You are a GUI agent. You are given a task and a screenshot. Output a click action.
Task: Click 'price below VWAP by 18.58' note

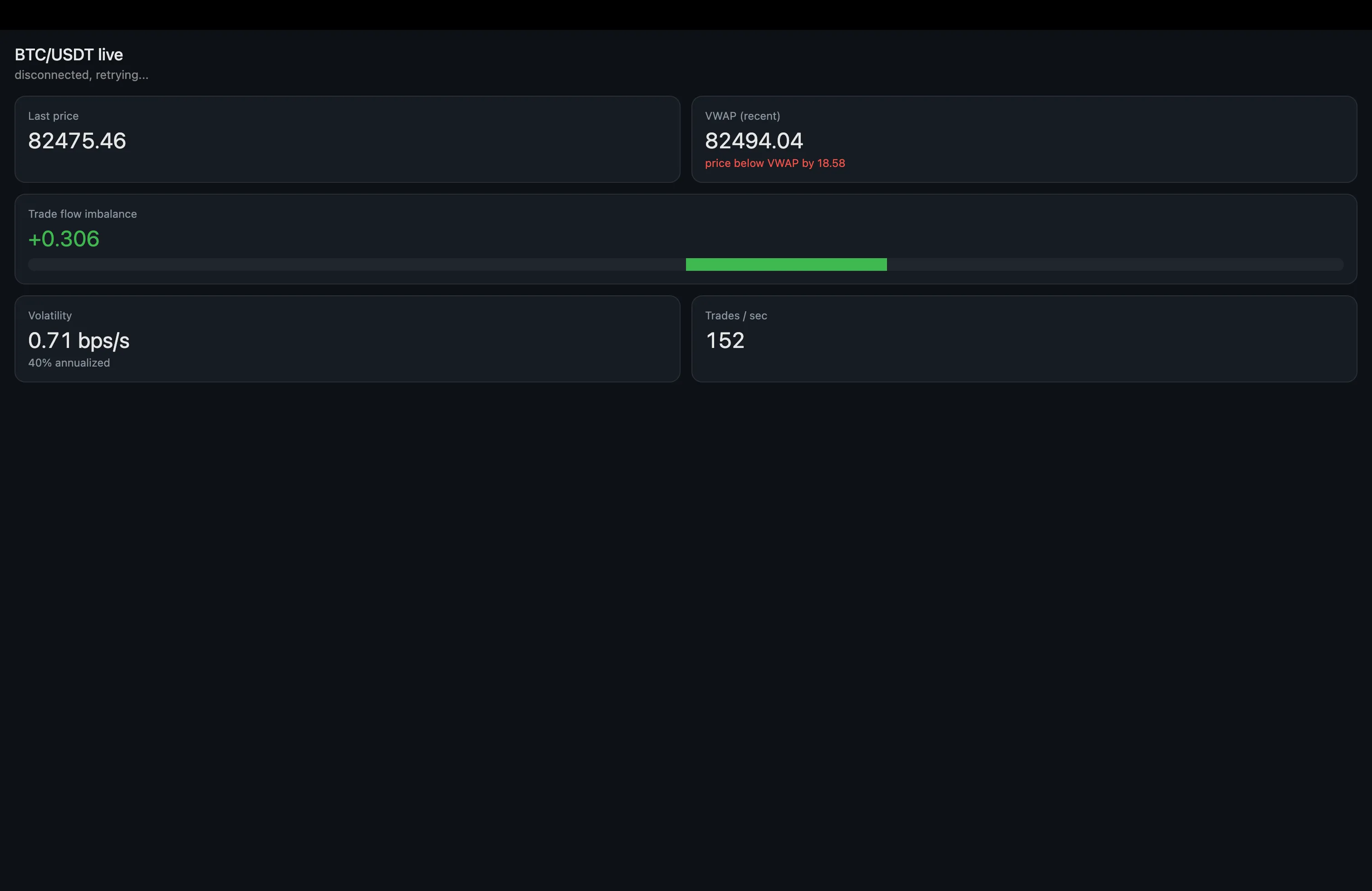(x=775, y=163)
